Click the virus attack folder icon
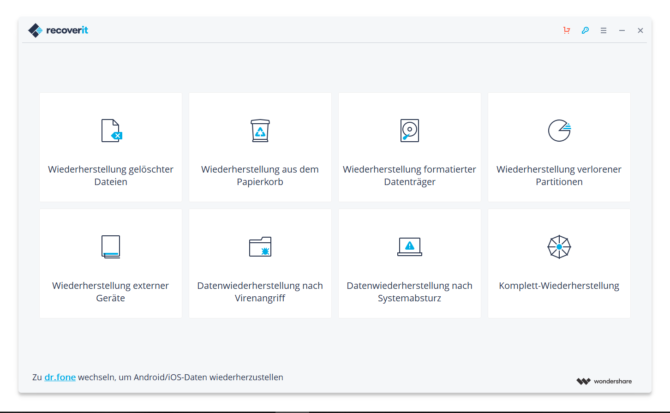This screenshot has height=413, width=670. (260, 246)
